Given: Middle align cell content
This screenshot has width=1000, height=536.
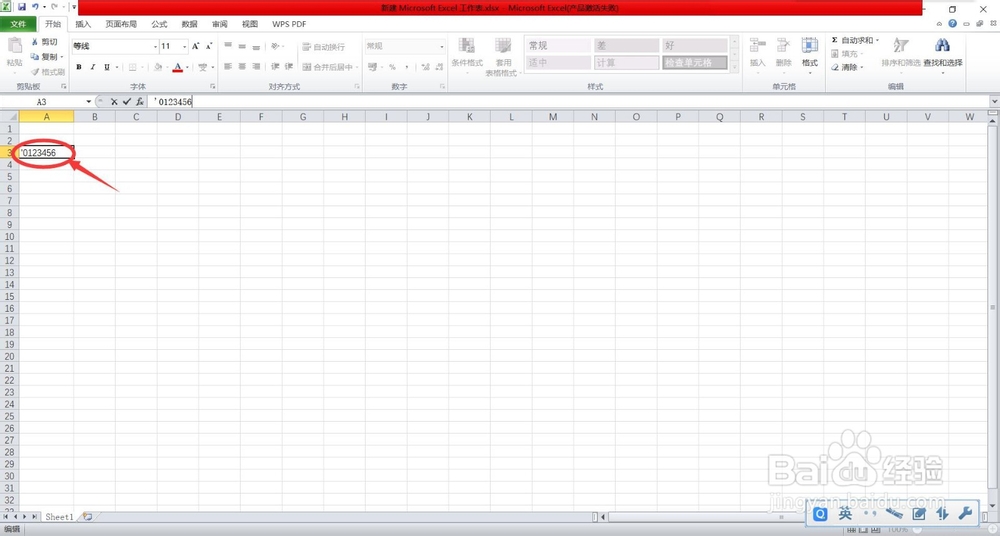Looking at the screenshot, I should 242,47.
